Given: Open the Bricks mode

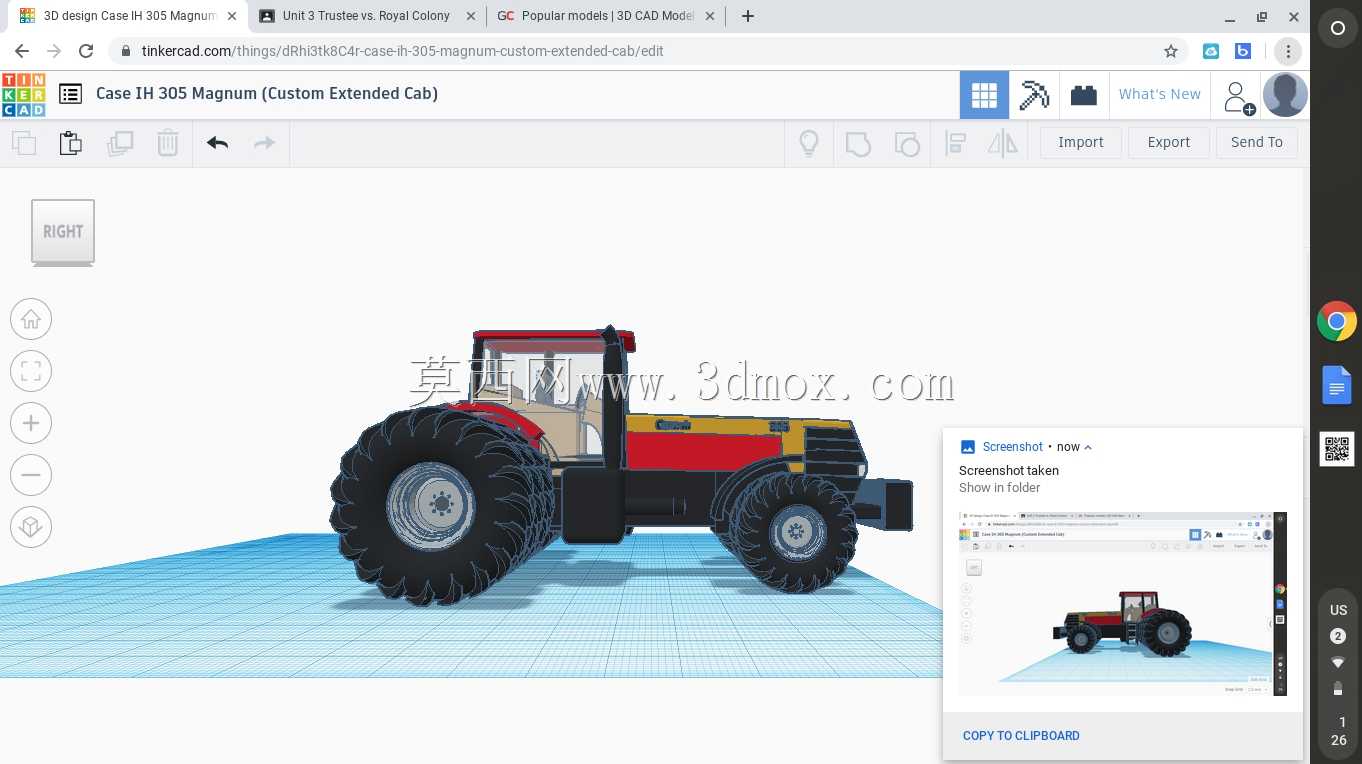Looking at the screenshot, I should tap(1083, 95).
